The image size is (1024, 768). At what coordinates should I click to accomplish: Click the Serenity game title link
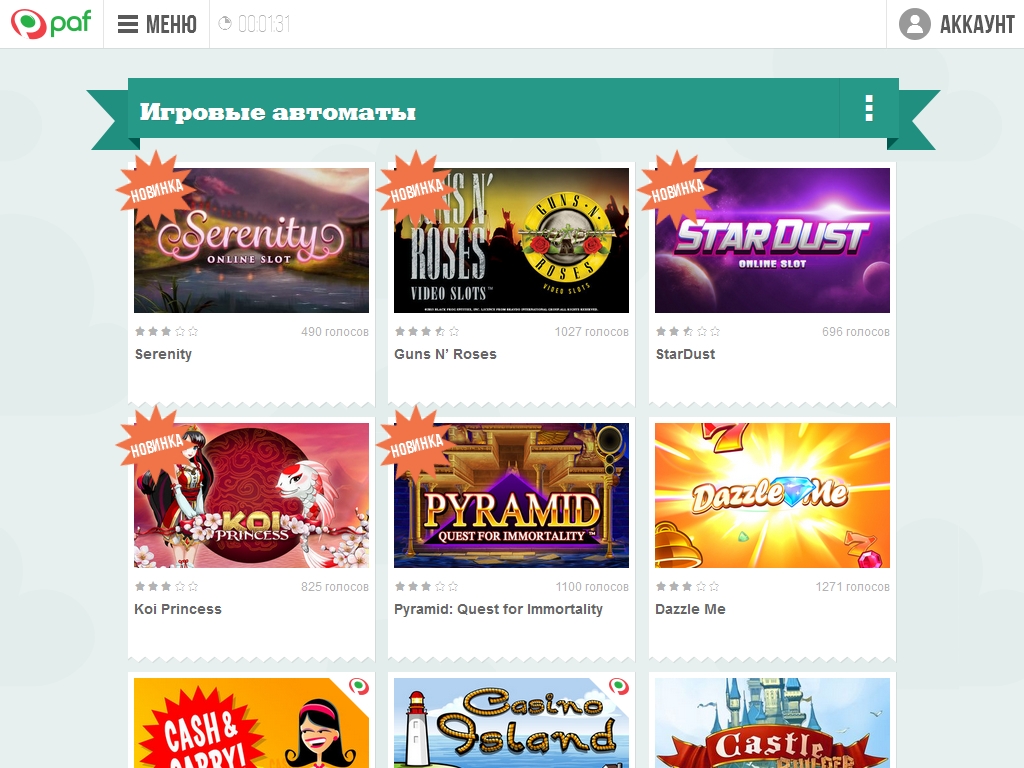click(163, 354)
